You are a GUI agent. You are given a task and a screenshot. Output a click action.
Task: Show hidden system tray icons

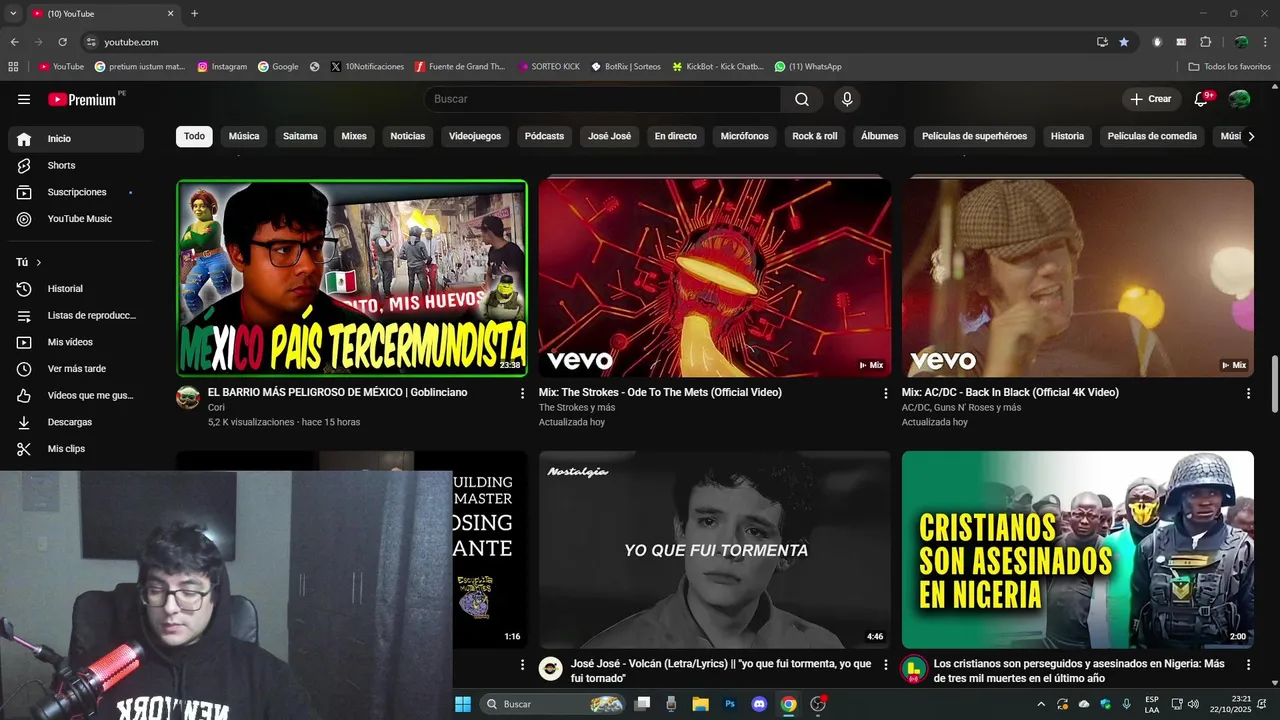coord(1041,704)
